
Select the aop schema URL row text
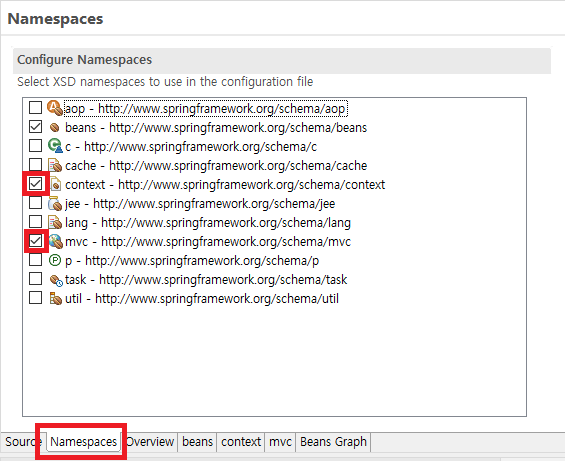[x=205, y=108]
